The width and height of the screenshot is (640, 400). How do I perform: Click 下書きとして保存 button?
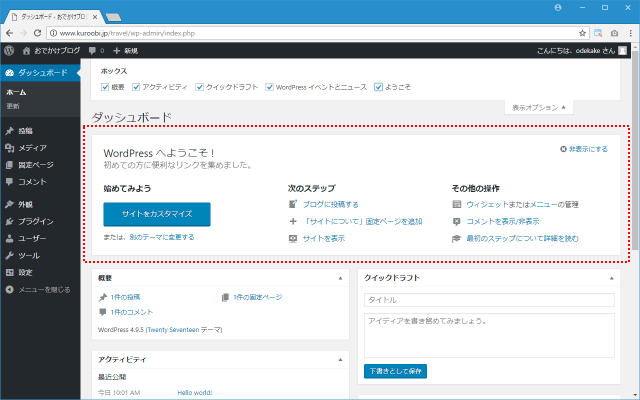[x=395, y=371]
